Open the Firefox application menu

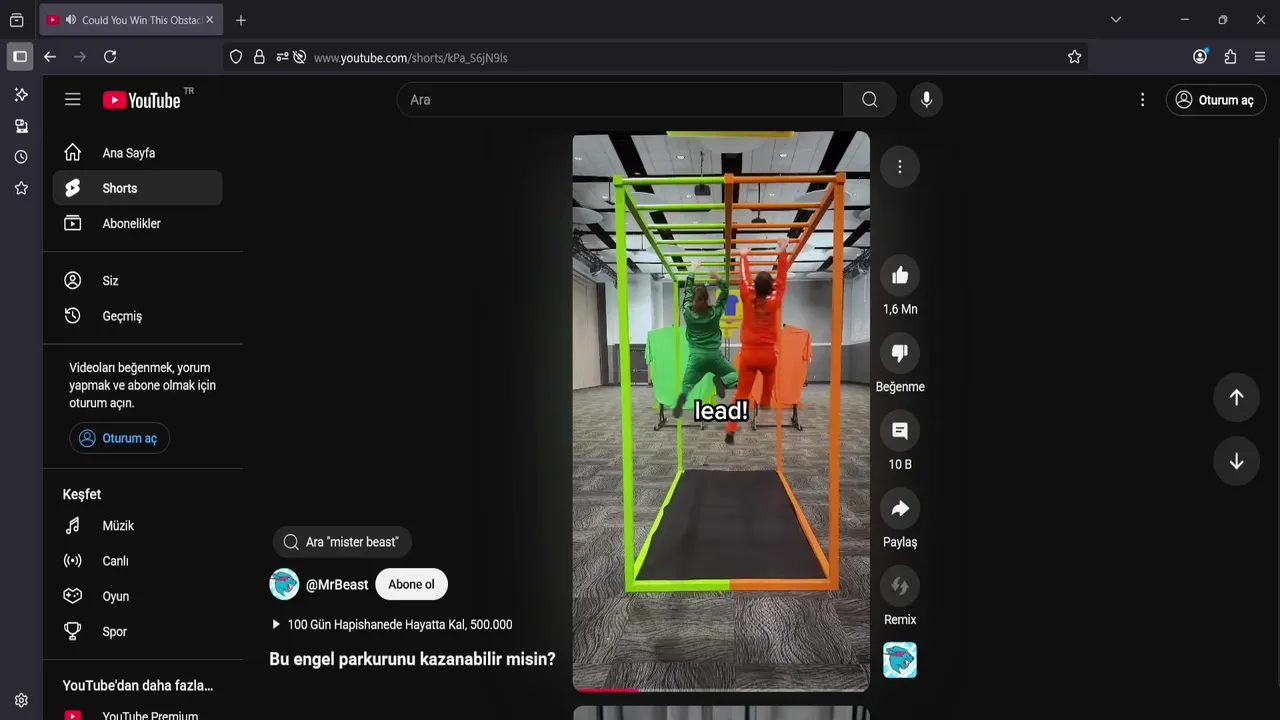(1260, 57)
